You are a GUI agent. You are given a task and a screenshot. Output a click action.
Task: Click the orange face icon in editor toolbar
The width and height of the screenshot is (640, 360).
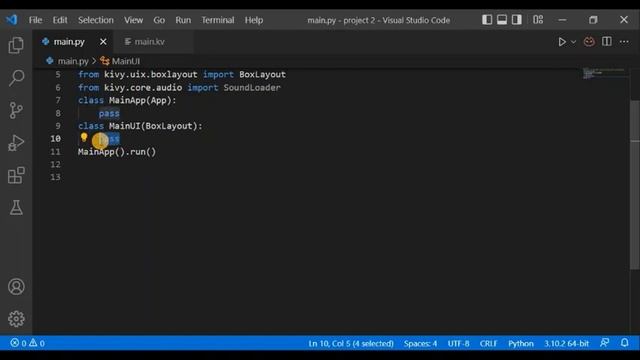point(589,42)
